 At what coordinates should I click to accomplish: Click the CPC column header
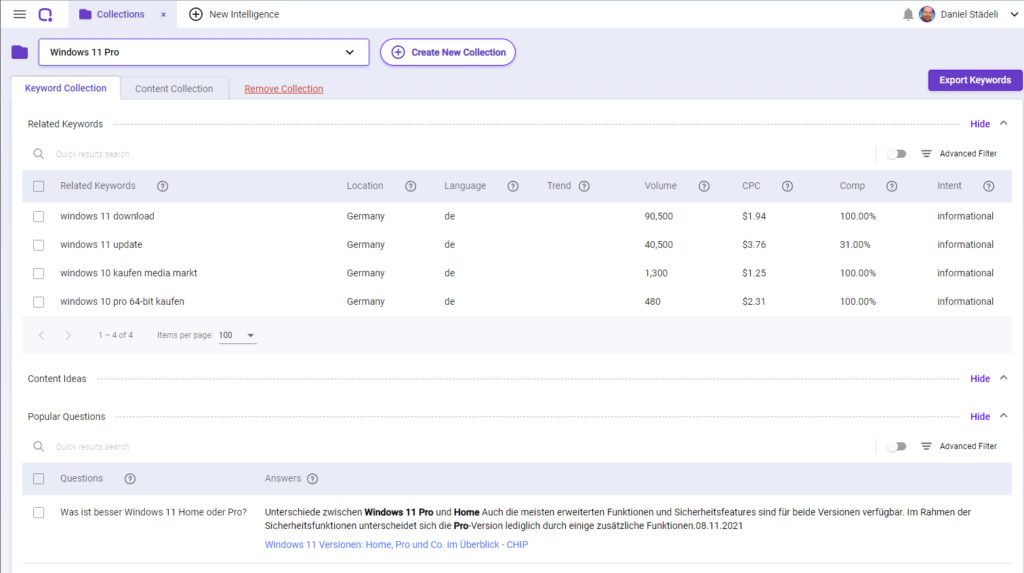[x=751, y=186]
